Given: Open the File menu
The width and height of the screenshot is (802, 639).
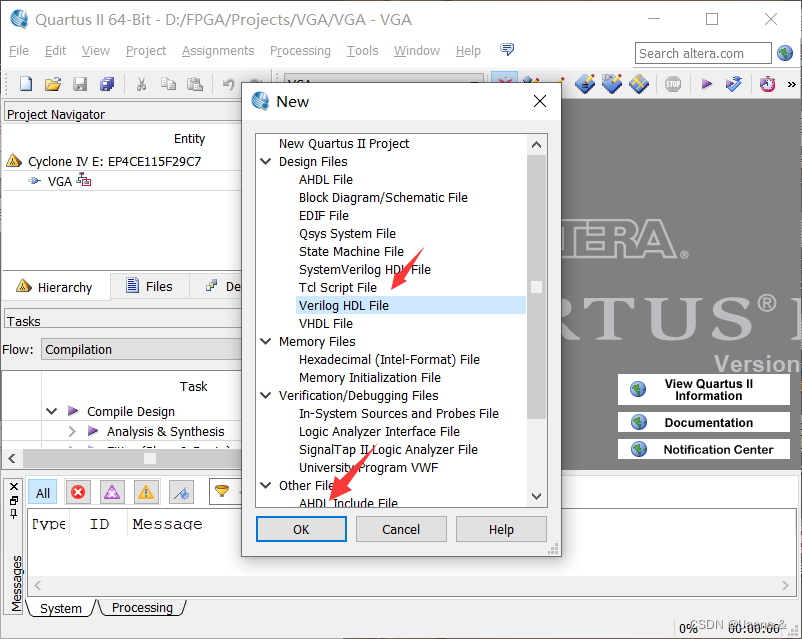Looking at the screenshot, I should point(19,51).
